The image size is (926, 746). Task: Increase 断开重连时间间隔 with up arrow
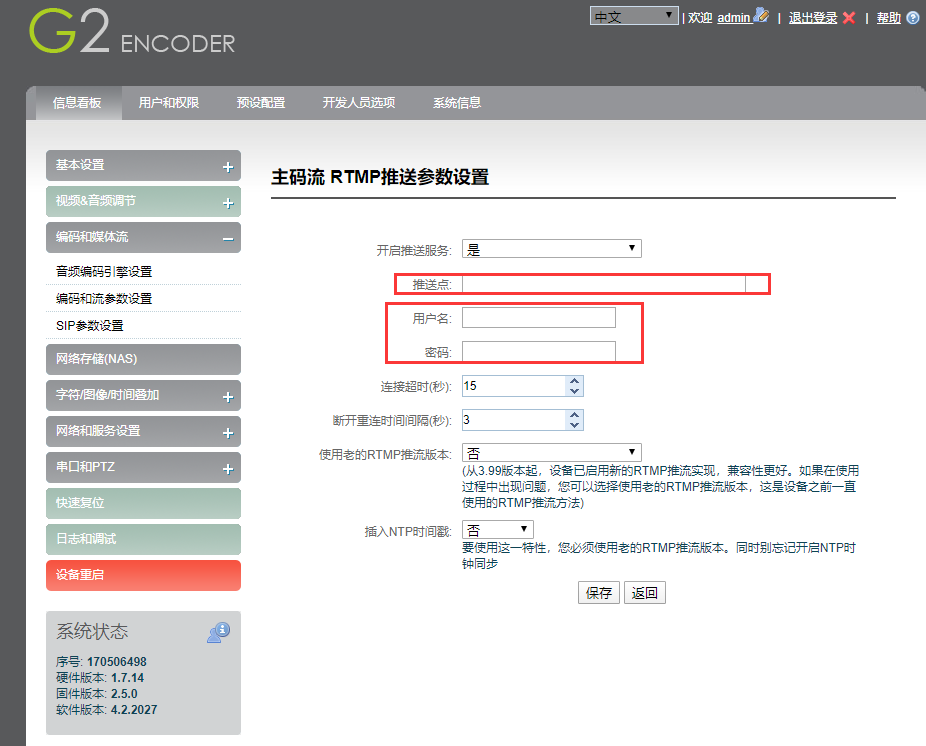pos(575,415)
